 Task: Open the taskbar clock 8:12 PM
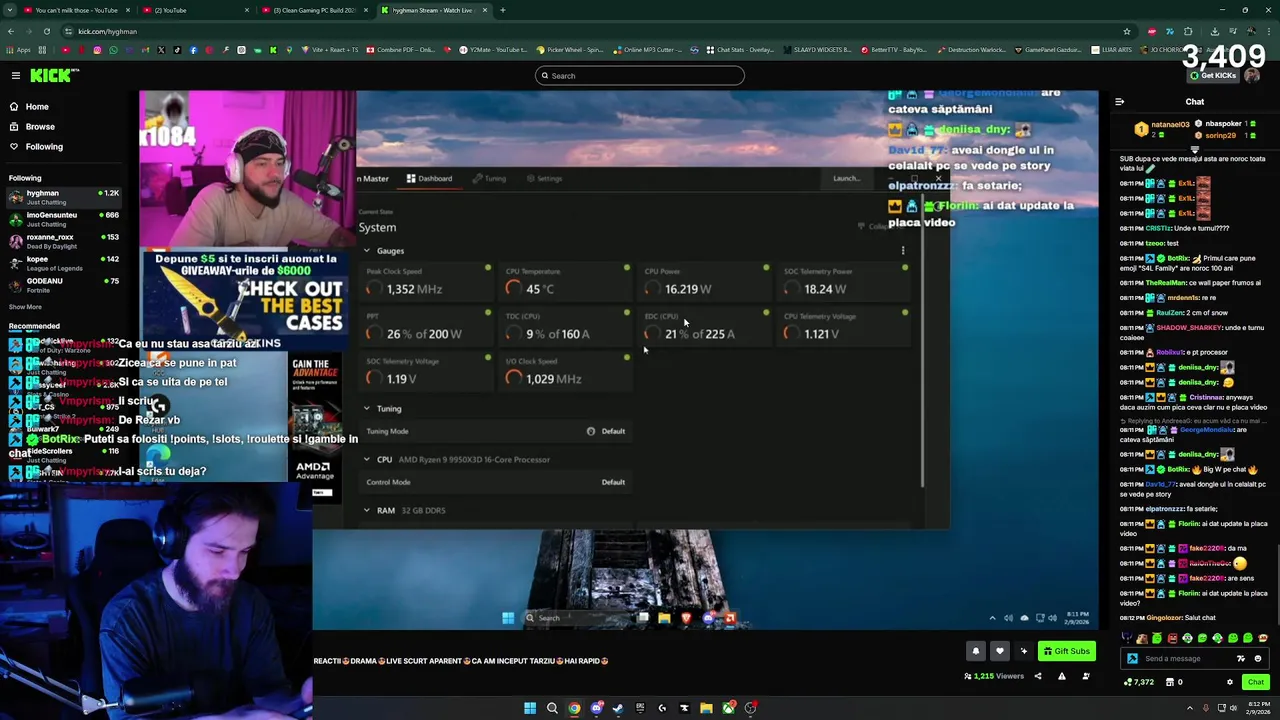click(1259, 708)
